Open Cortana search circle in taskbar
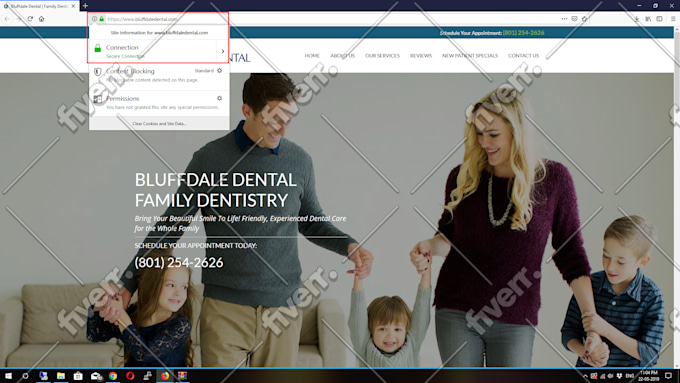The width and height of the screenshot is (680, 383). 25,376
